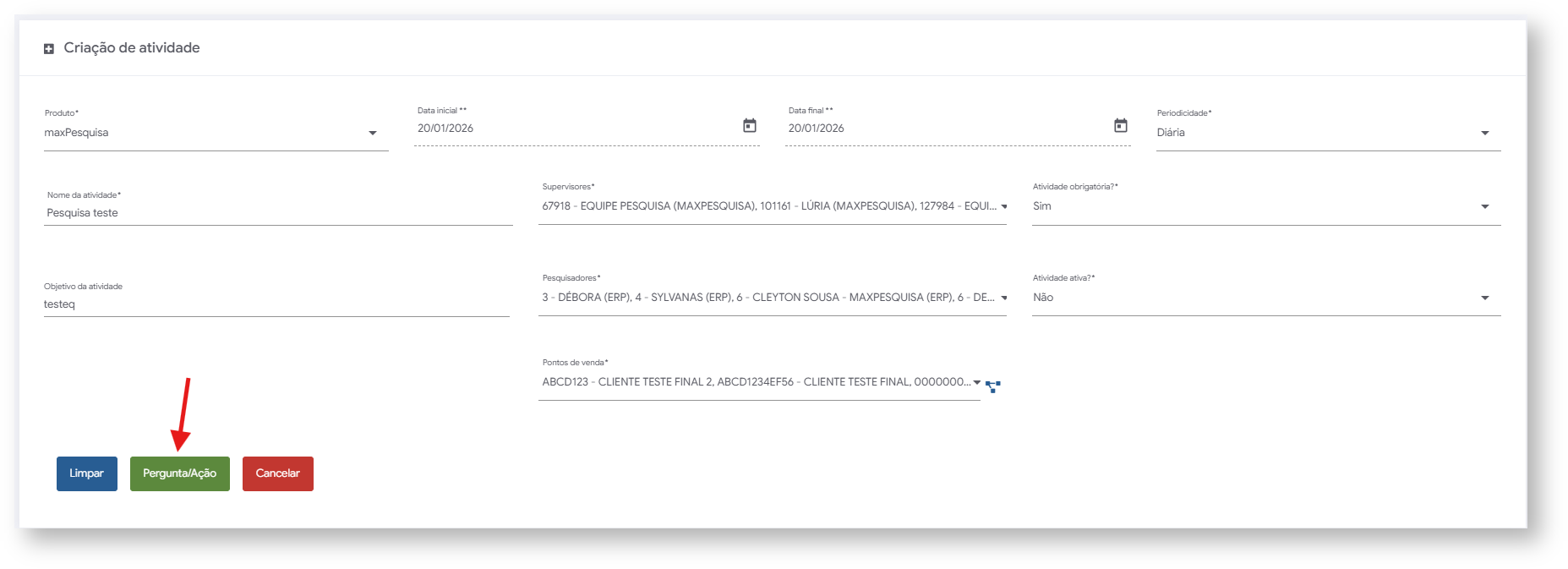Focus the Objetivo da atividade field
The width and height of the screenshot is (1568, 569).
pyautogui.click(x=276, y=304)
